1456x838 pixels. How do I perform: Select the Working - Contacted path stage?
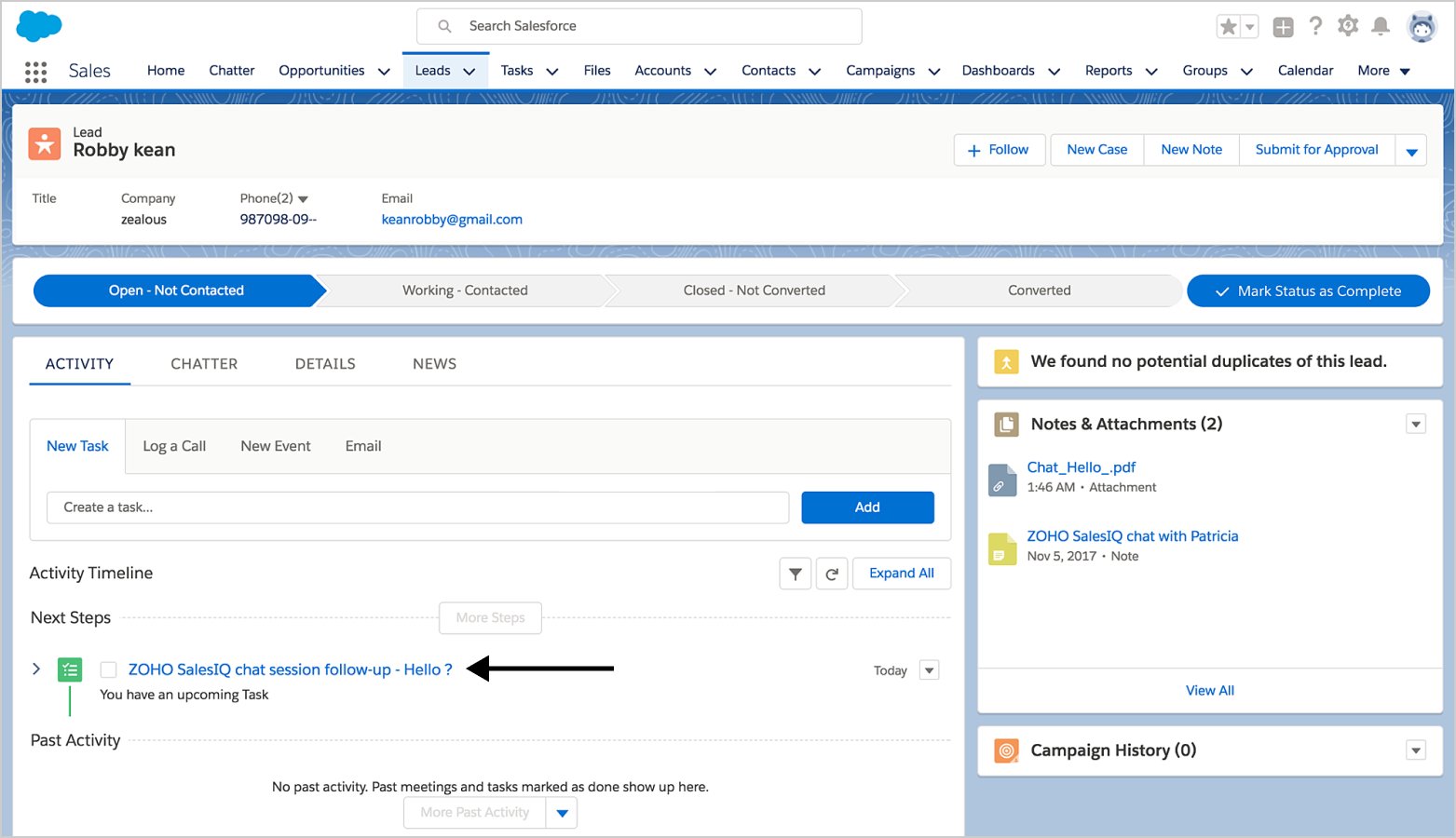click(x=465, y=291)
